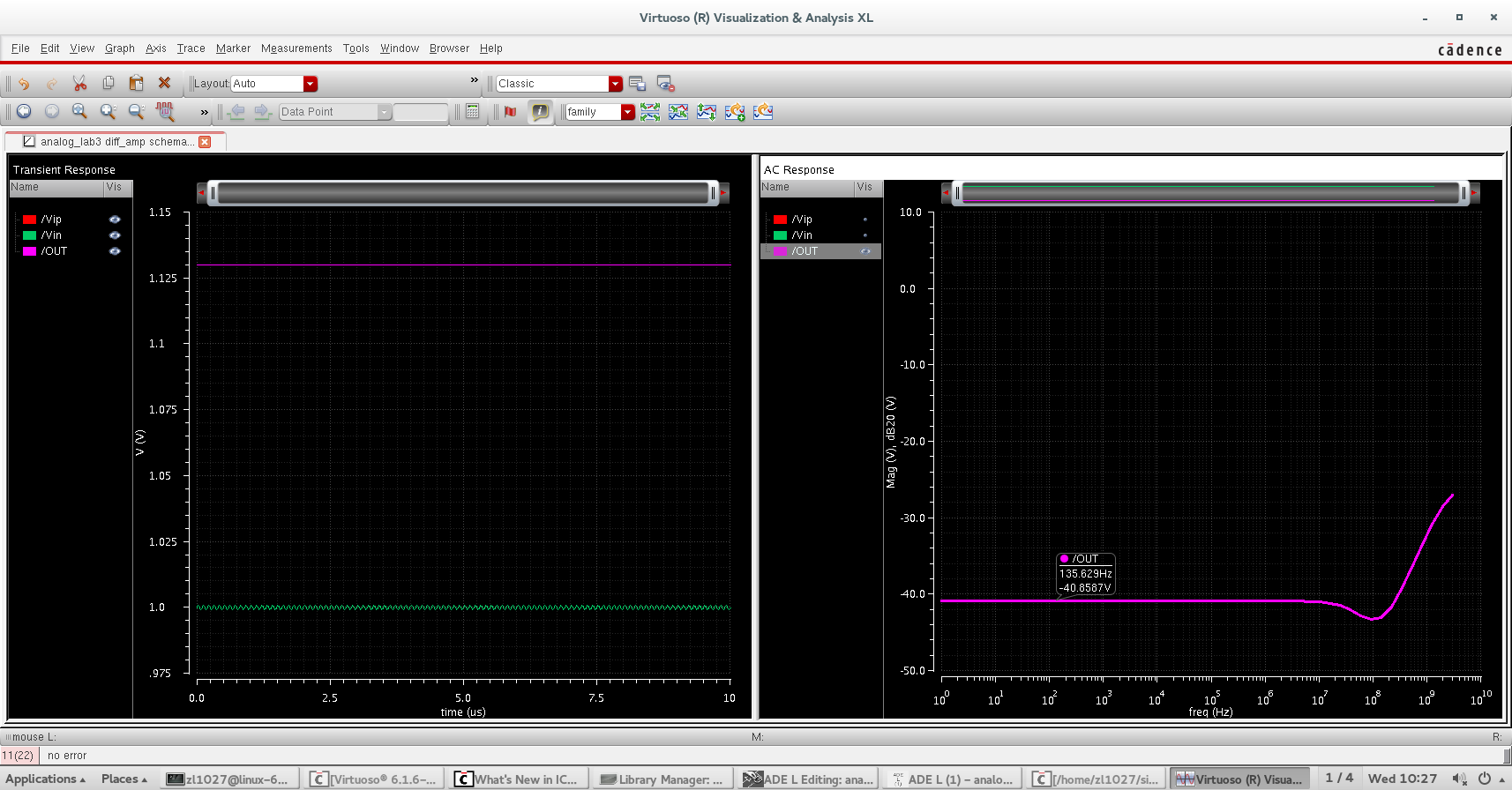Open the Calculator icon
This screenshot has height=790, width=1512.
(x=473, y=112)
